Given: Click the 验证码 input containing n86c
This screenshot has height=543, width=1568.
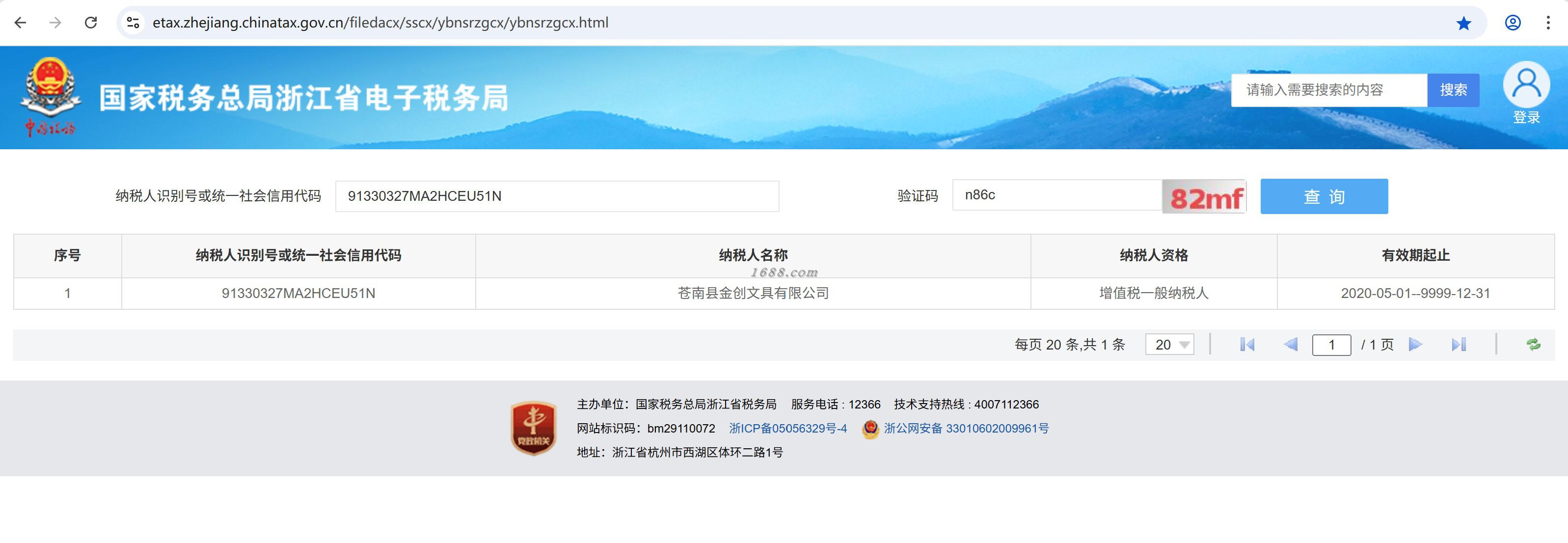Looking at the screenshot, I should (1057, 195).
